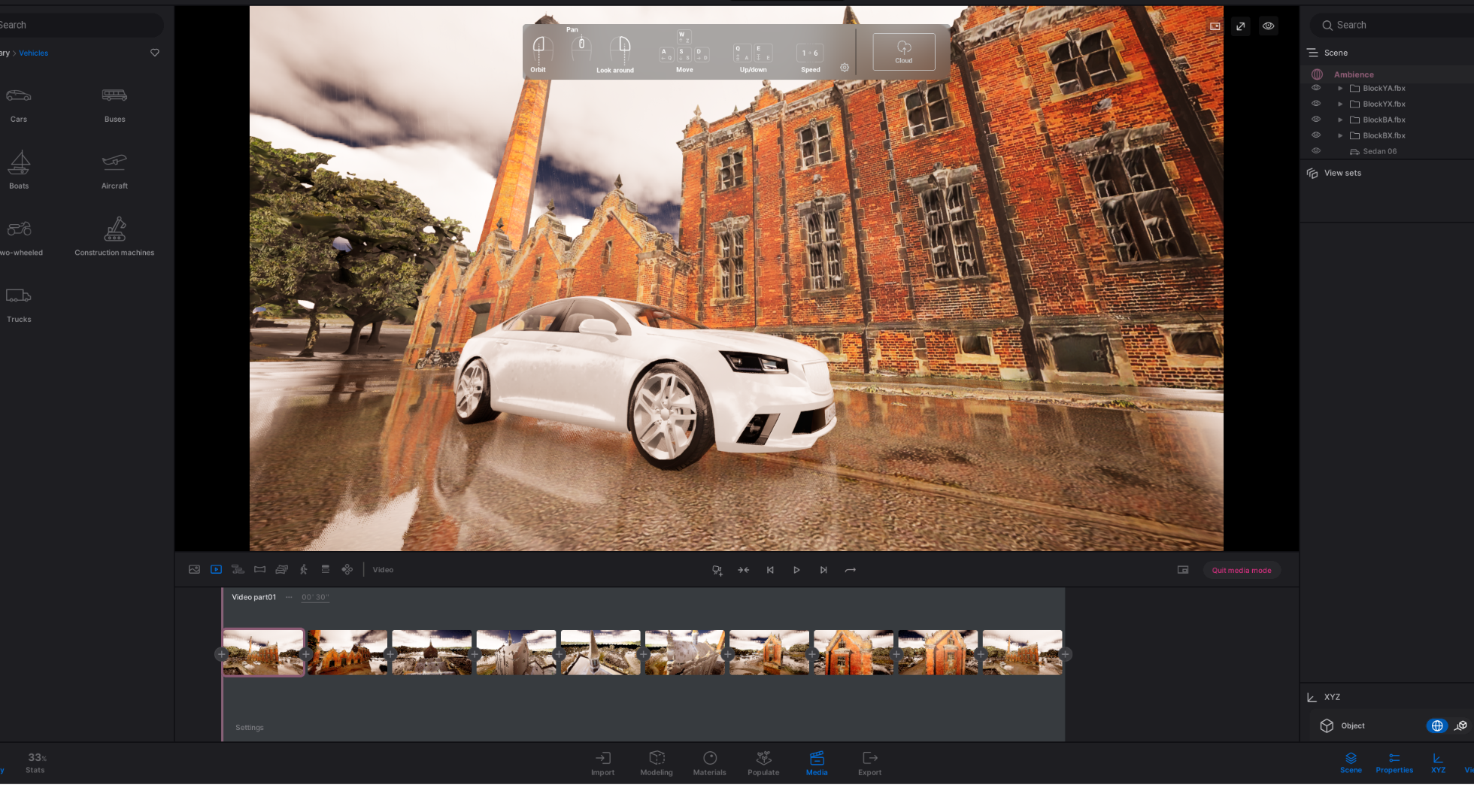Open the Aircraft vehicle category
Image resolution: width=1474 pixels, height=812 pixels.
(x=114, y=170)
